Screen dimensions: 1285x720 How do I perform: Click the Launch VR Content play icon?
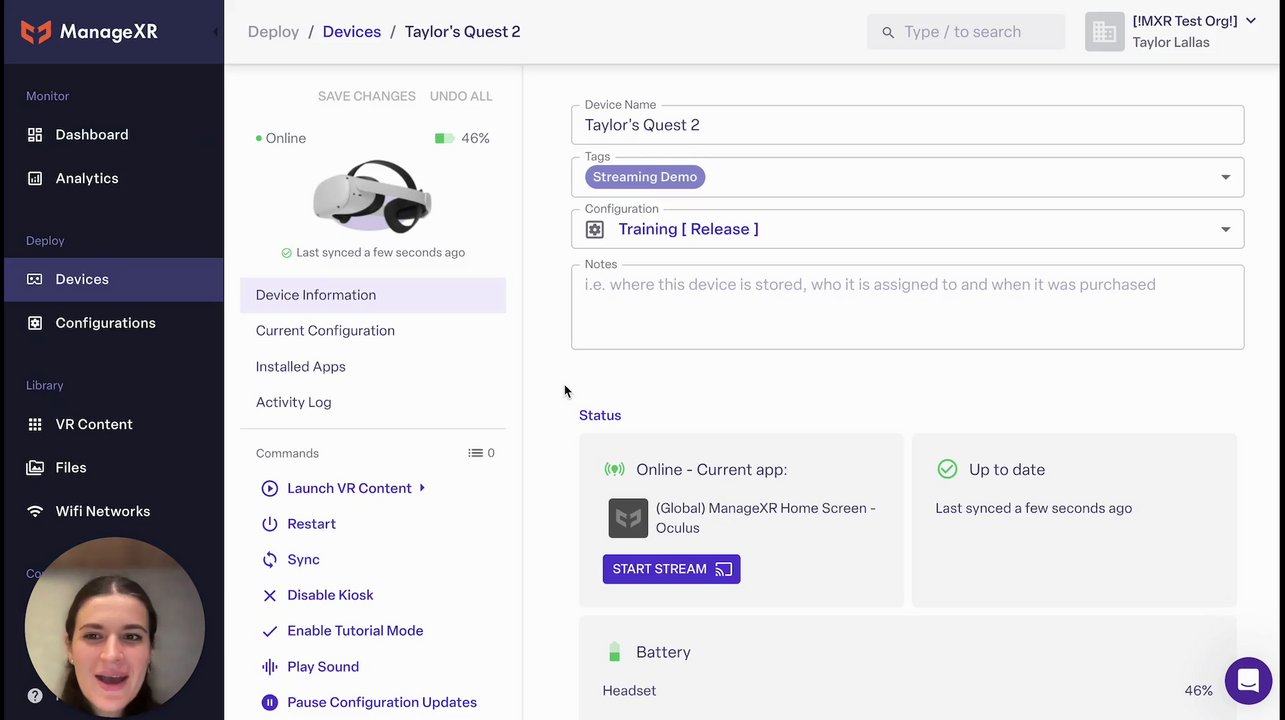click(x=269, y=488)
